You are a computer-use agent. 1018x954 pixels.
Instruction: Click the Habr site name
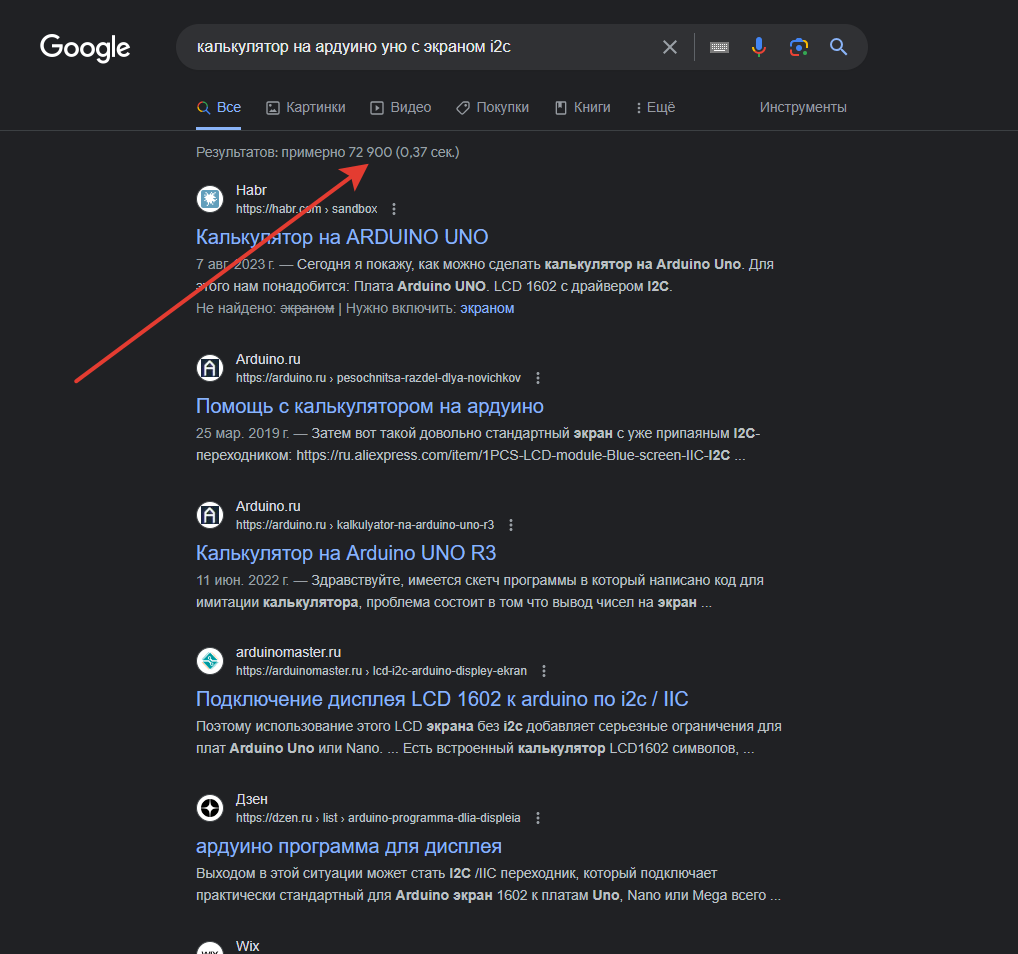point(251,190)
